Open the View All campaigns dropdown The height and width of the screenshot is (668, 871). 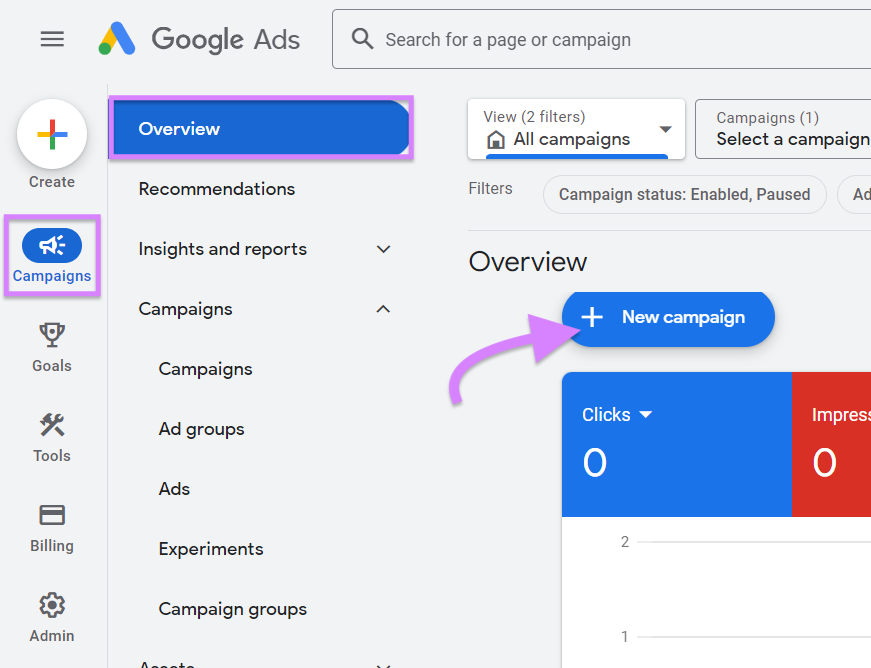[x=576, y=129]
